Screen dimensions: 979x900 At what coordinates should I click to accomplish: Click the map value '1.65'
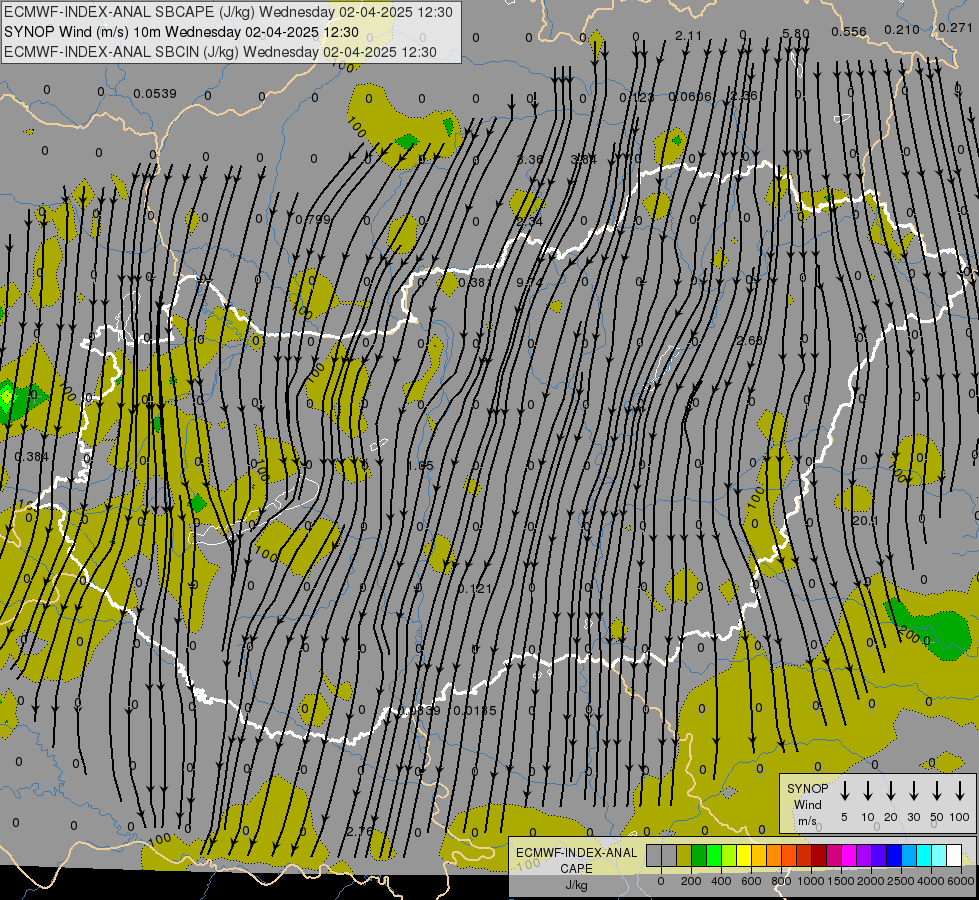[x=420, y=466]
